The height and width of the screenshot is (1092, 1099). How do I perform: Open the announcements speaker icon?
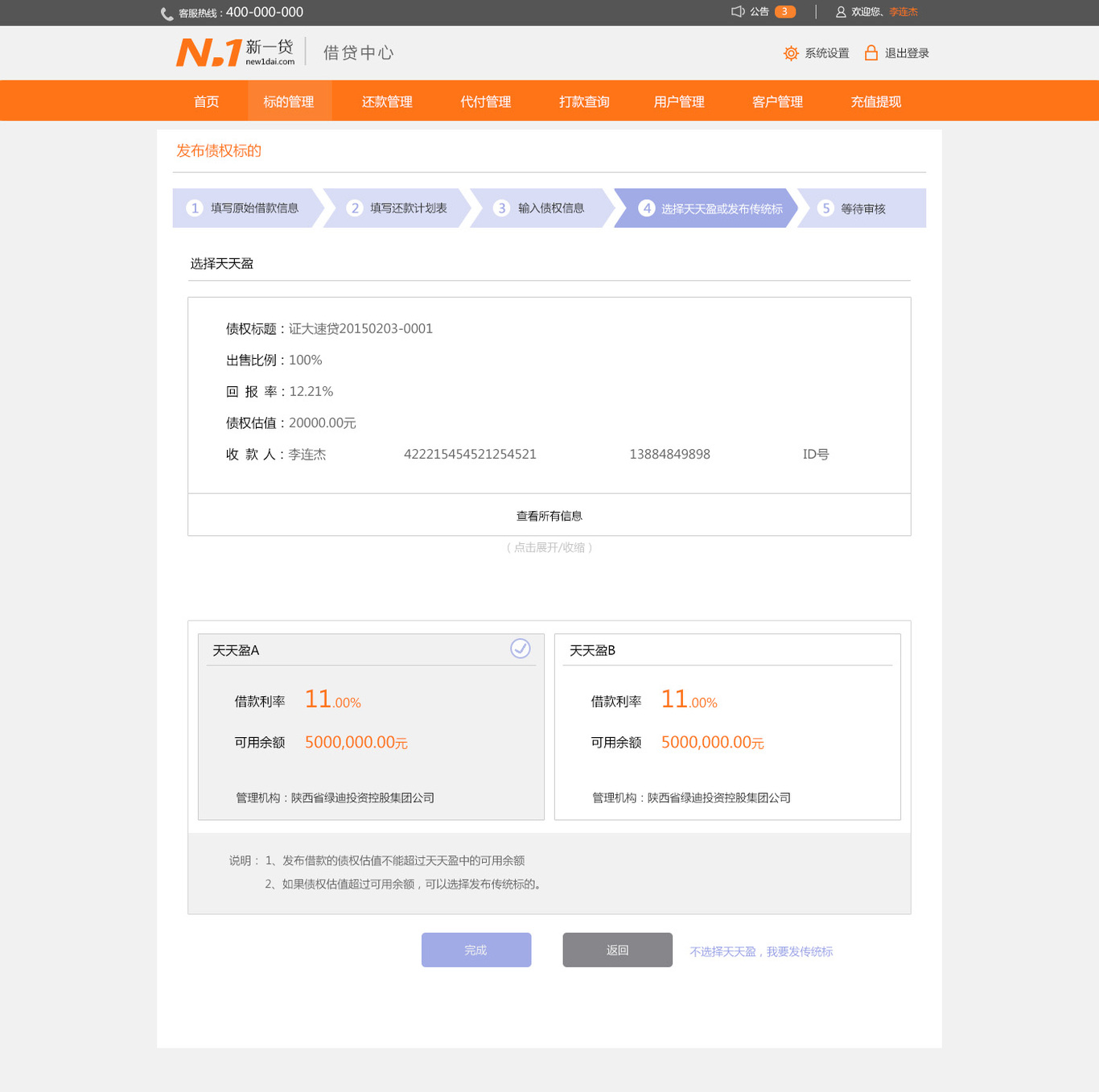pos(738,11)
